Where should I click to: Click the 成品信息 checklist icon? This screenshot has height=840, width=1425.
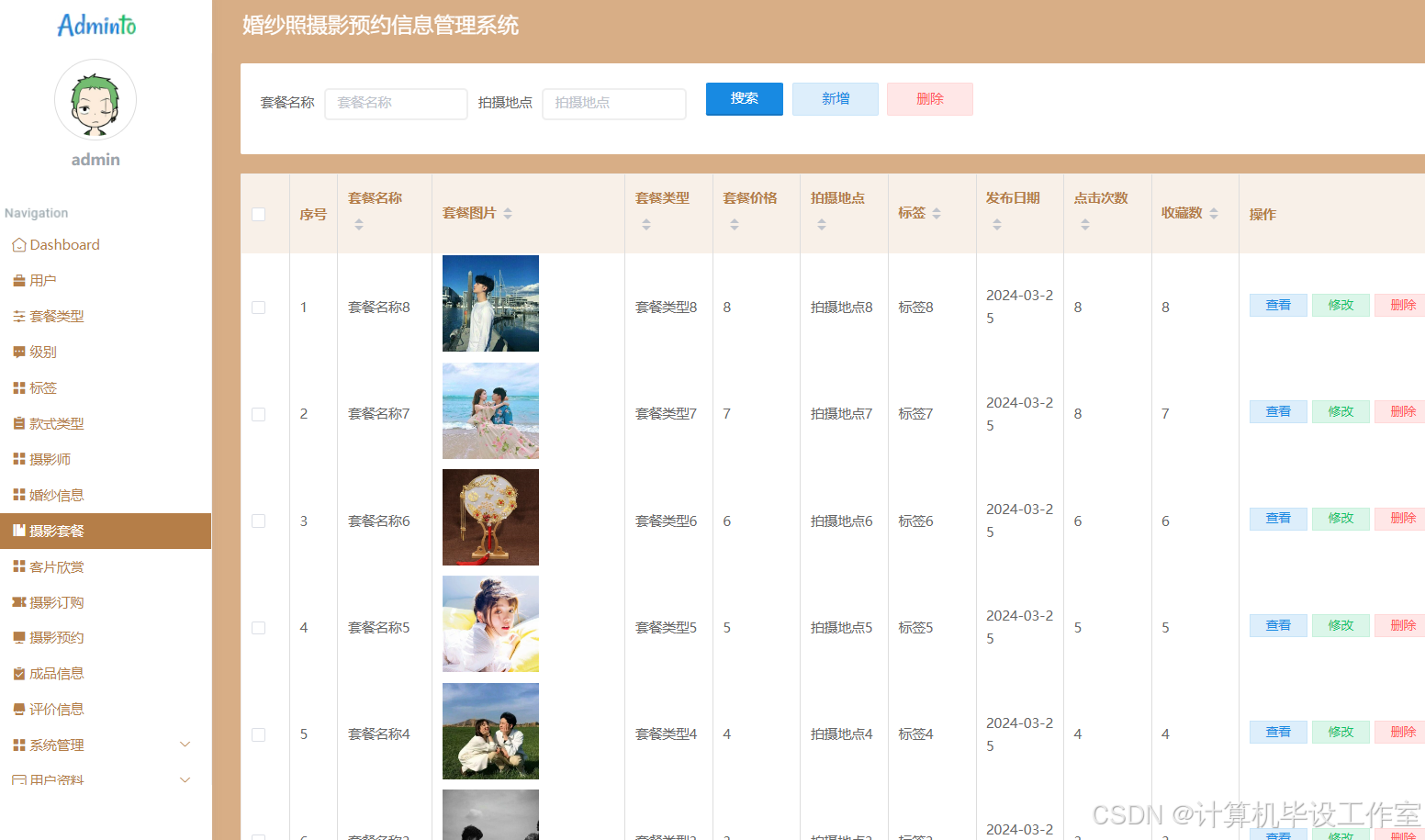[x=18, y=674]
